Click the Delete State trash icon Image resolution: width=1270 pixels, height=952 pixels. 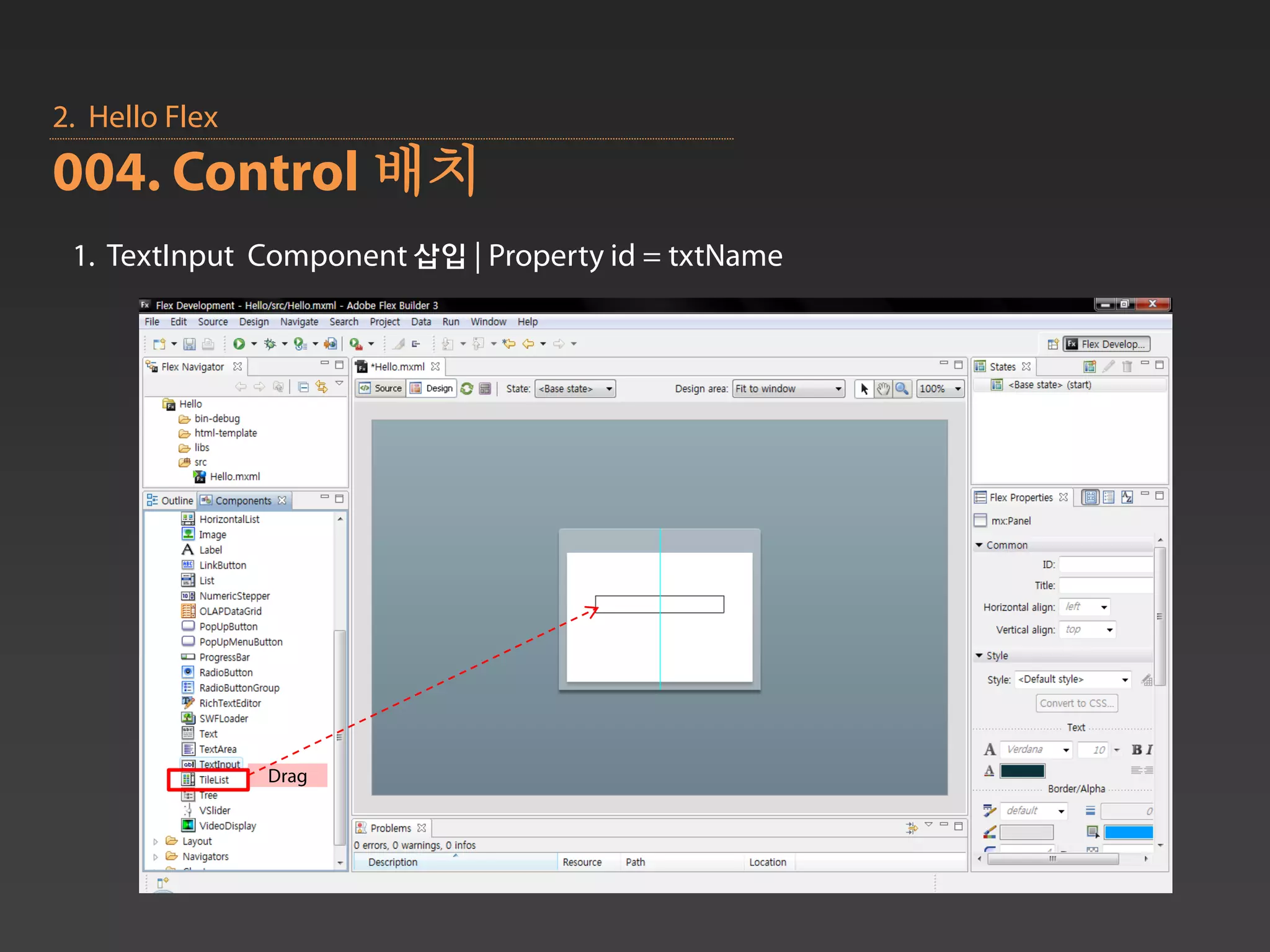click(1127, 366)
